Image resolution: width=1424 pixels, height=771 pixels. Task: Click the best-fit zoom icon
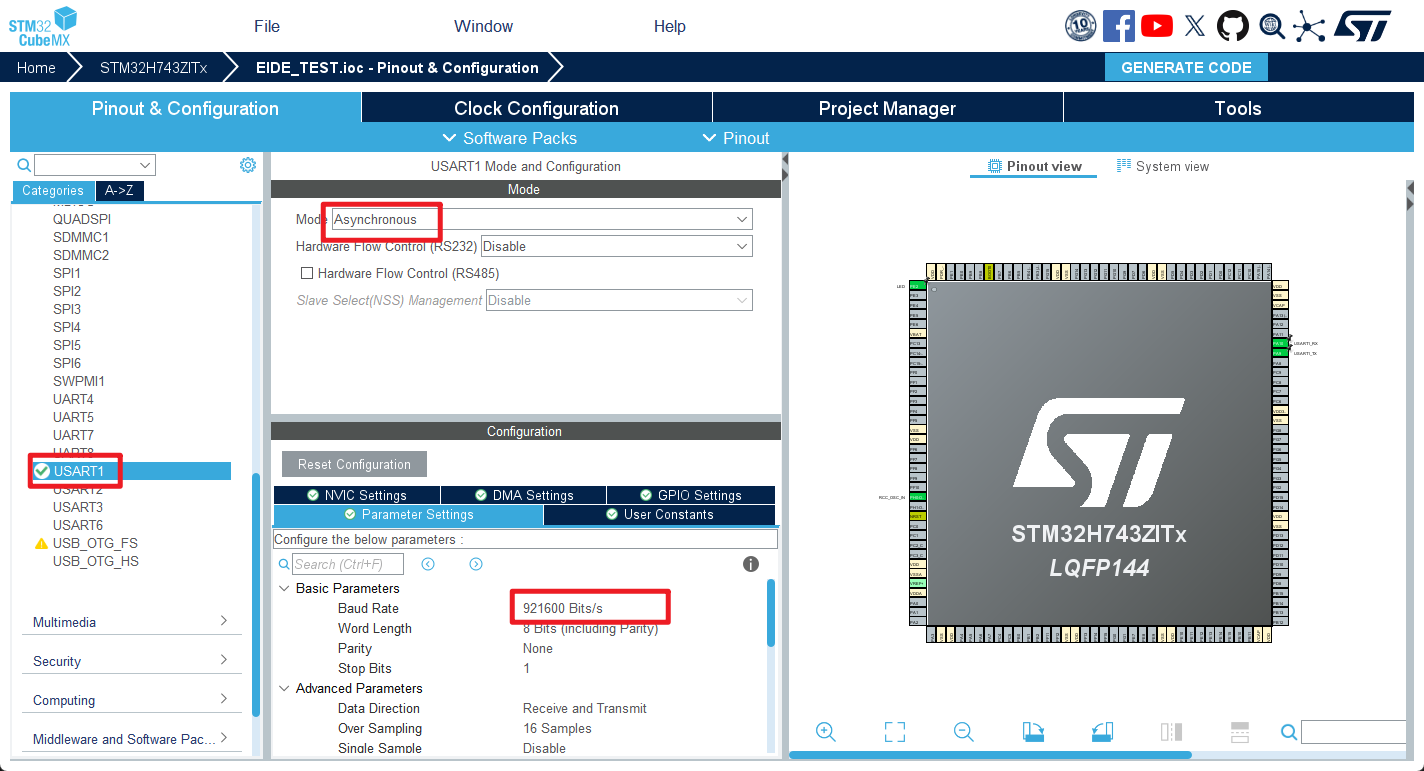click(894, 731)
